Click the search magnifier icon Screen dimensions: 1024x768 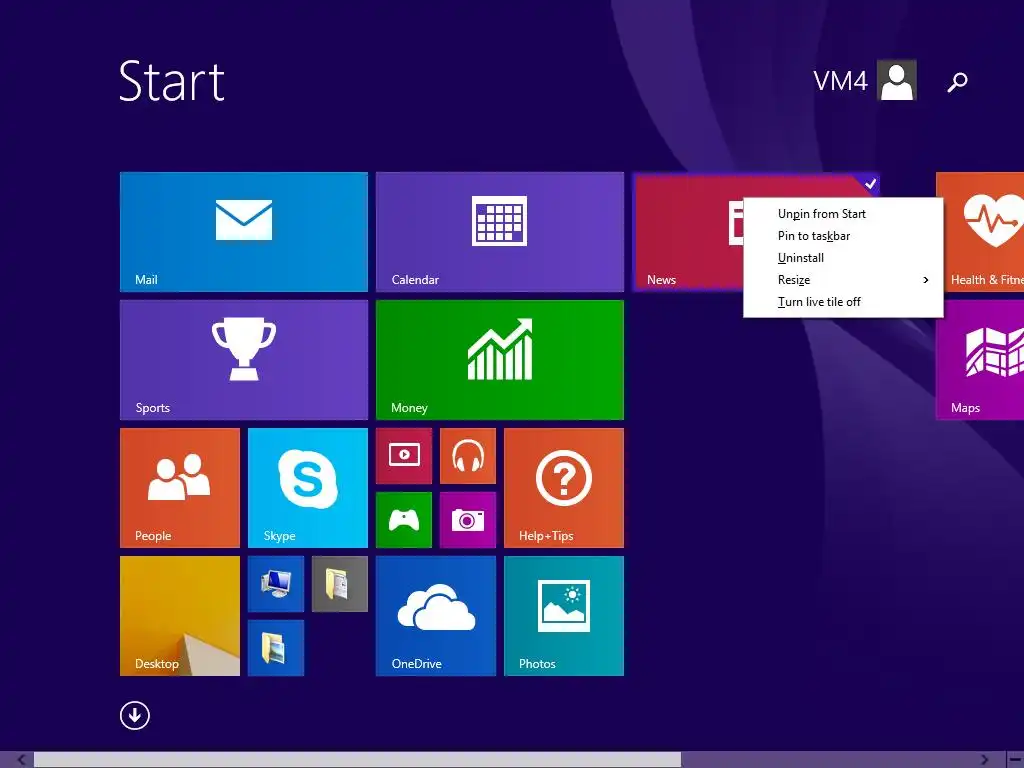957,82
